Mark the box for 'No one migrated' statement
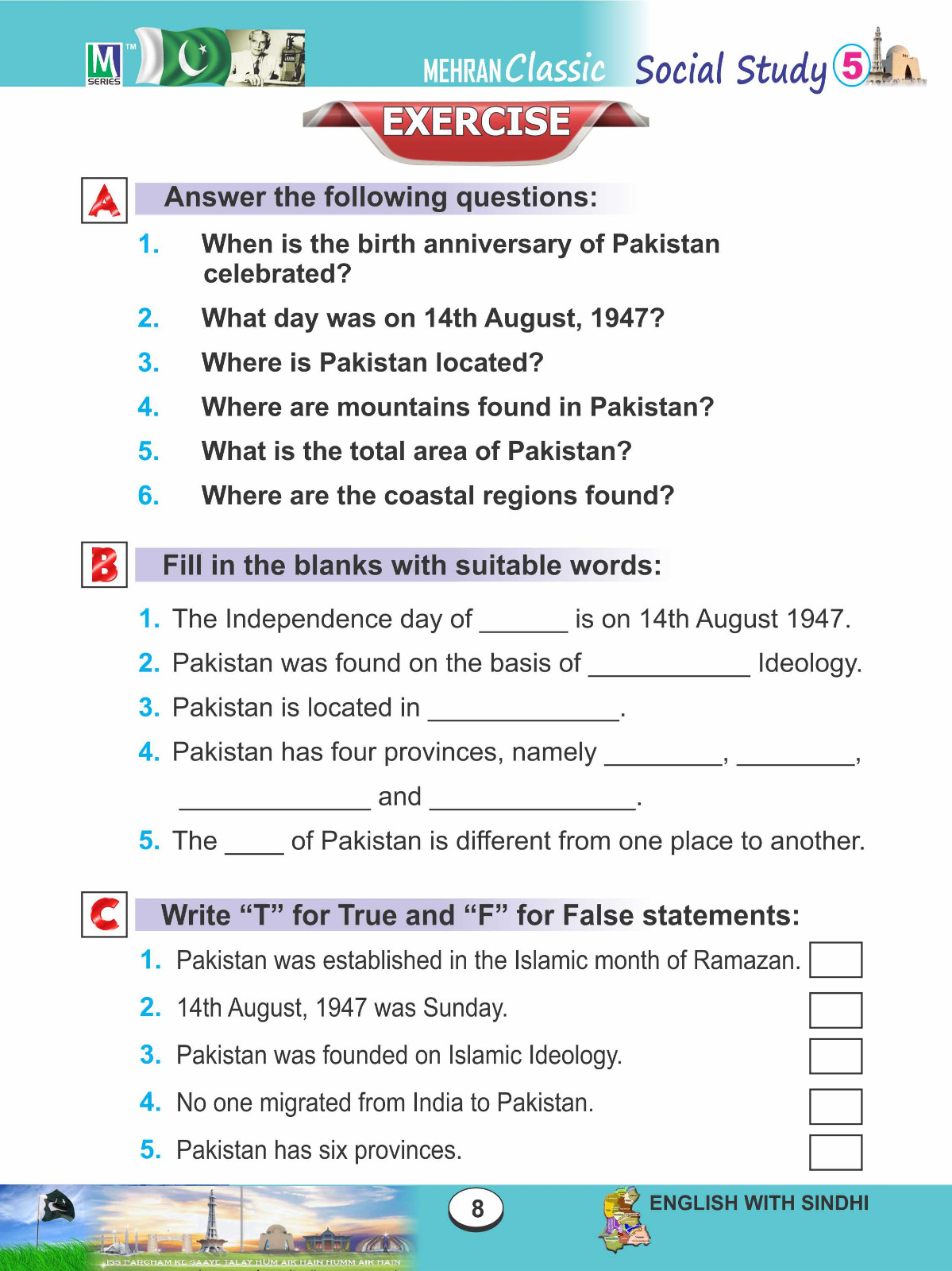The height and width of the screenshot is (1271, 952). [x=835, y=1106]
